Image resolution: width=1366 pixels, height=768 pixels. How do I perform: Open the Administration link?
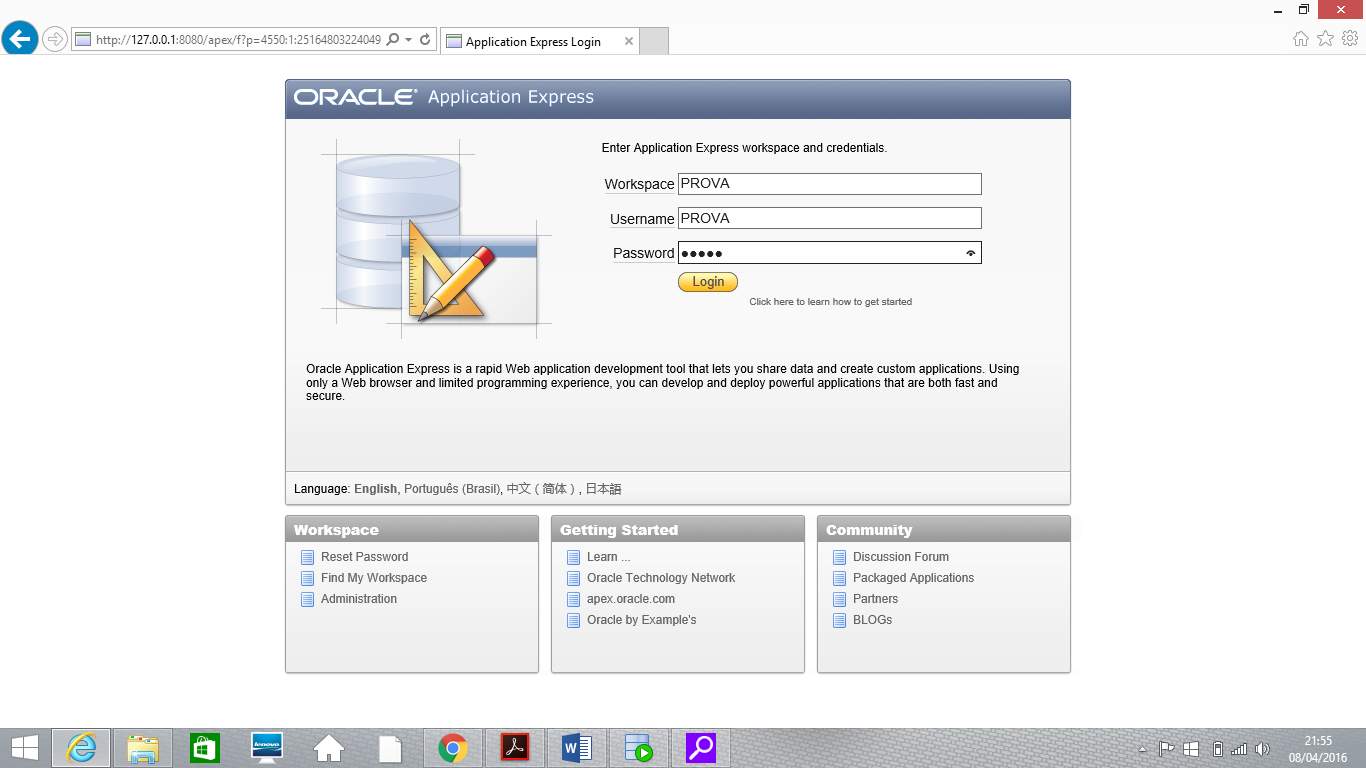(359, 599)
